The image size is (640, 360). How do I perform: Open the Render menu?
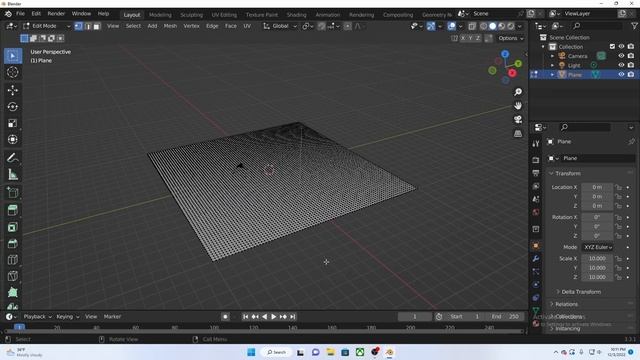56,14
